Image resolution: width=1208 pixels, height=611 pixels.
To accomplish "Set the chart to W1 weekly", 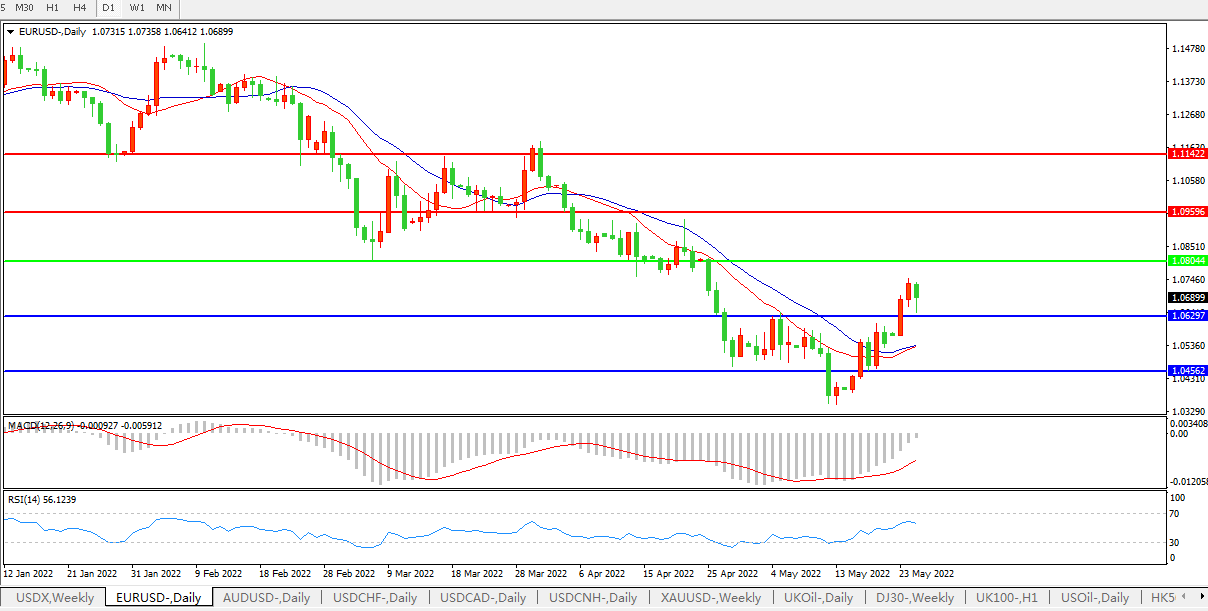I will pyautogui.click(x=137, y=8).
